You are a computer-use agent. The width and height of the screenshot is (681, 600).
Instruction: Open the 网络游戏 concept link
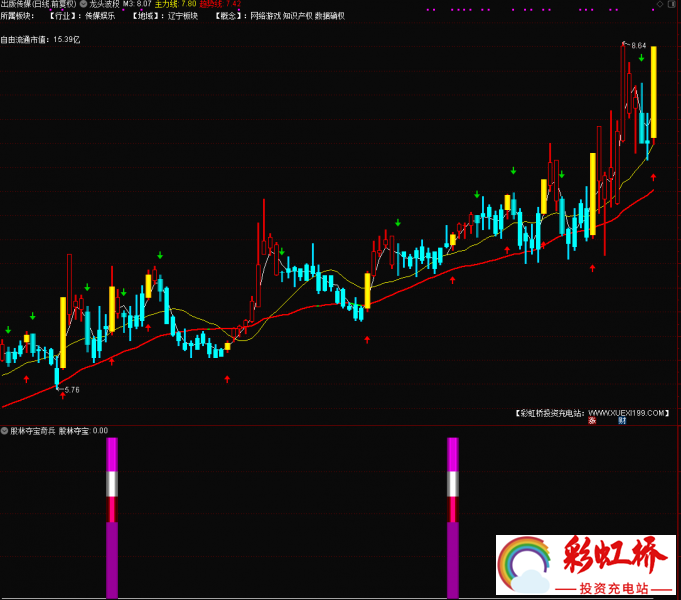(264, 17)
